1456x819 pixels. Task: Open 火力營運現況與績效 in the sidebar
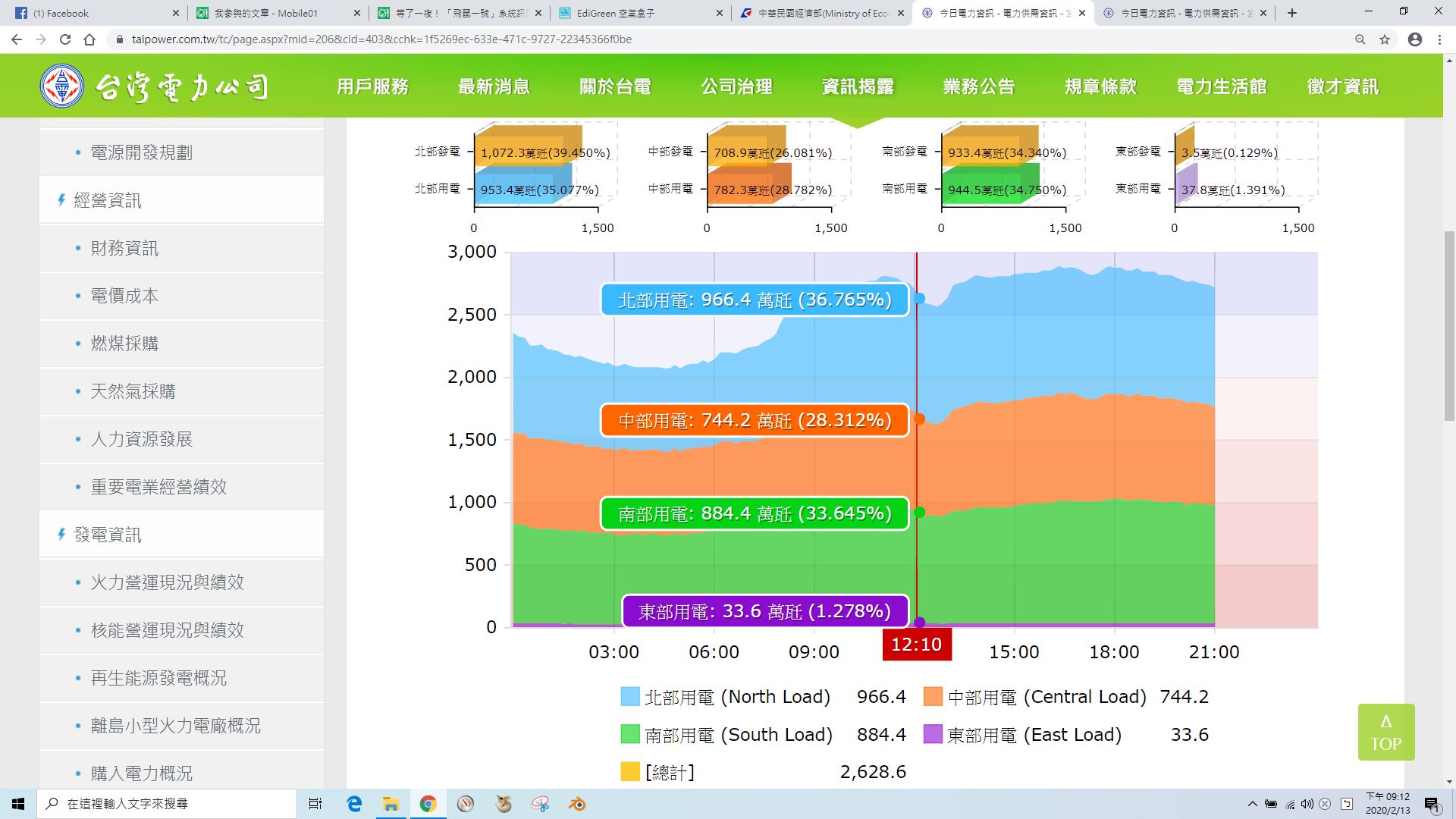click(181, 582)
